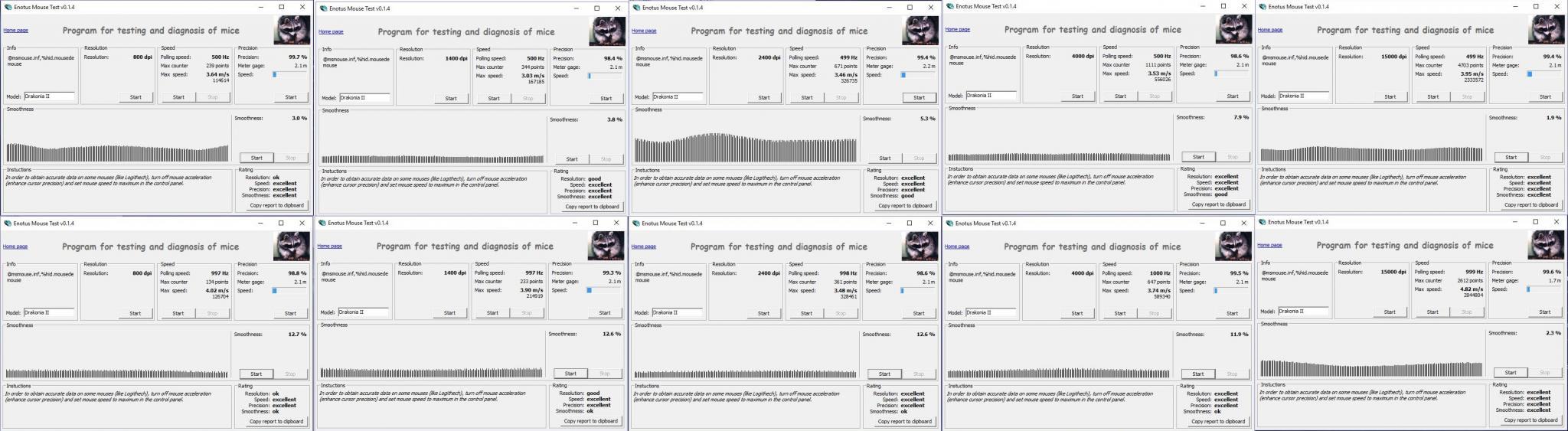Image resolution: width=1568 pixels, height=431 pixels.
Task: Click the Model field in the 800 dpi 500 Hz window
Action: pos(49,96)
